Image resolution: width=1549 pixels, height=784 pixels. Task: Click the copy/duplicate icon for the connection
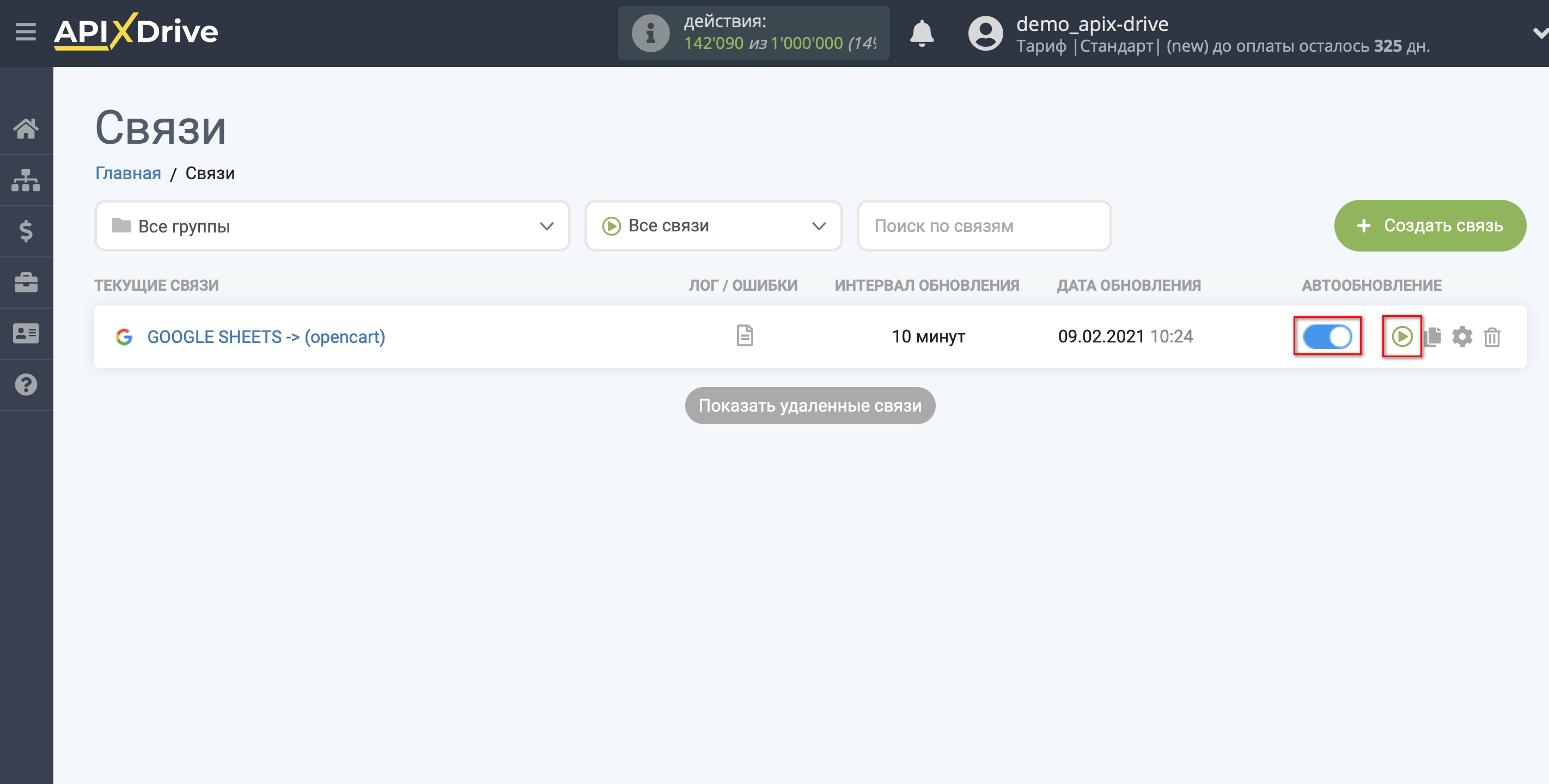1433,336
